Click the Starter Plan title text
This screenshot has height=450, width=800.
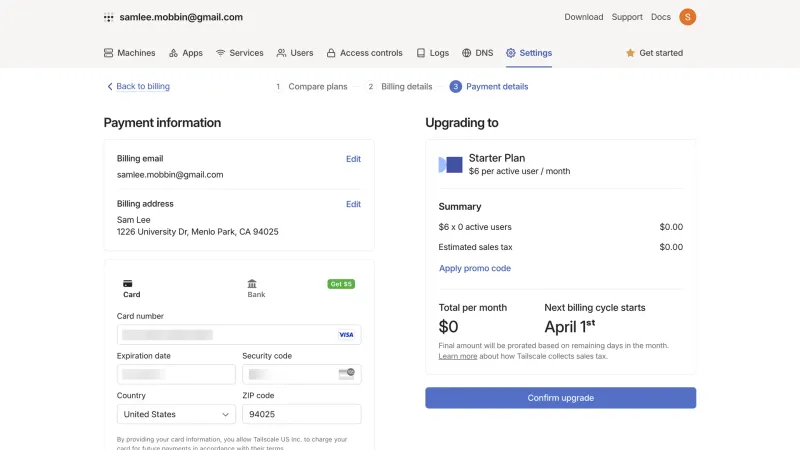(x=497, y=158)
